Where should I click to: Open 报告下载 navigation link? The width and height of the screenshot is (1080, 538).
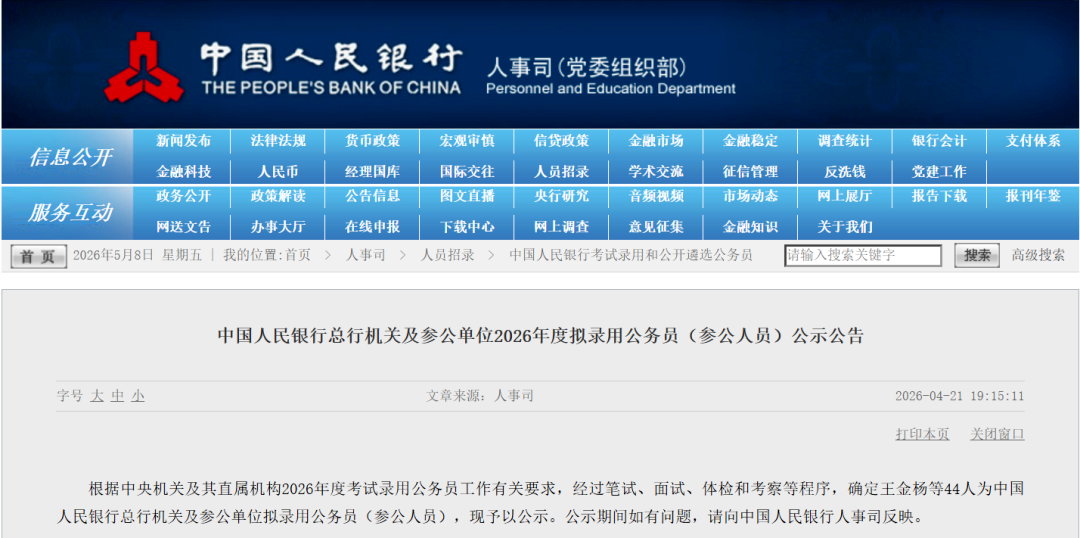click(939, 196)
